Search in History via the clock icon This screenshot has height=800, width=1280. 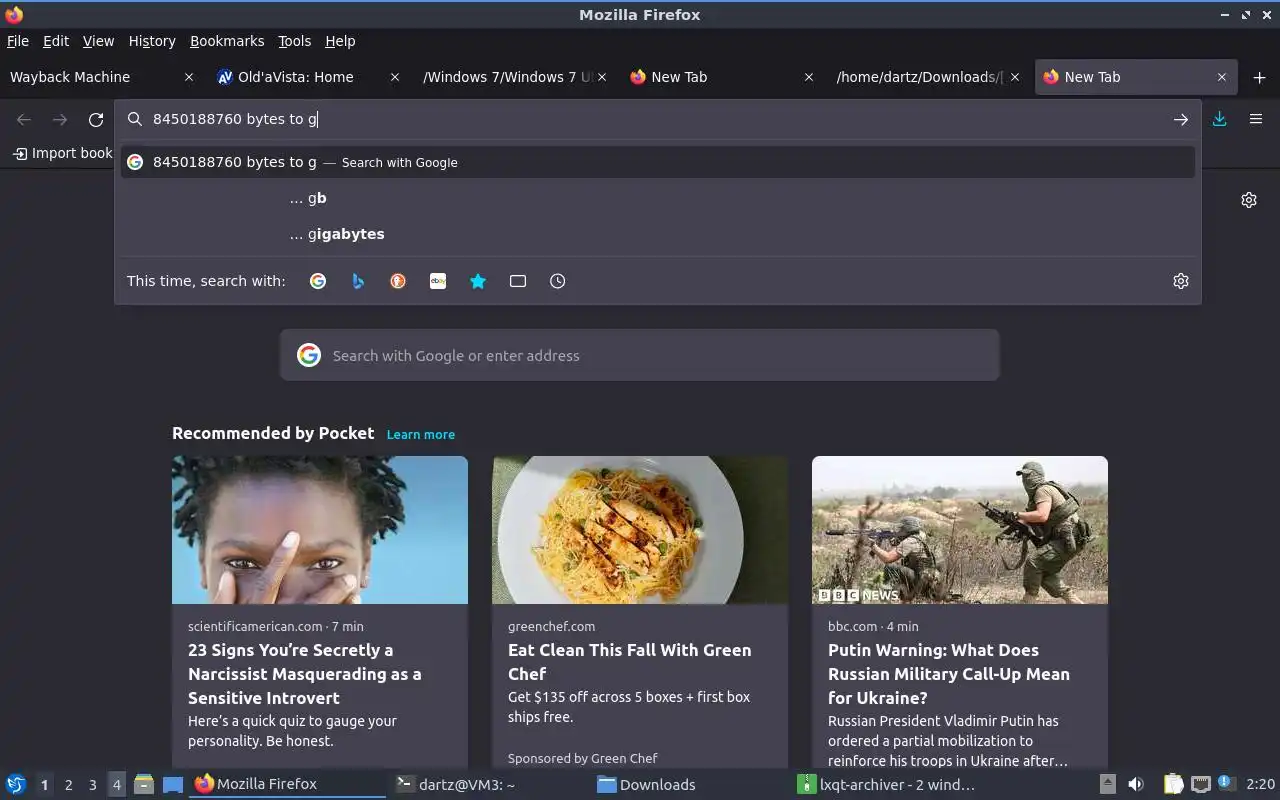click(558, 281)
